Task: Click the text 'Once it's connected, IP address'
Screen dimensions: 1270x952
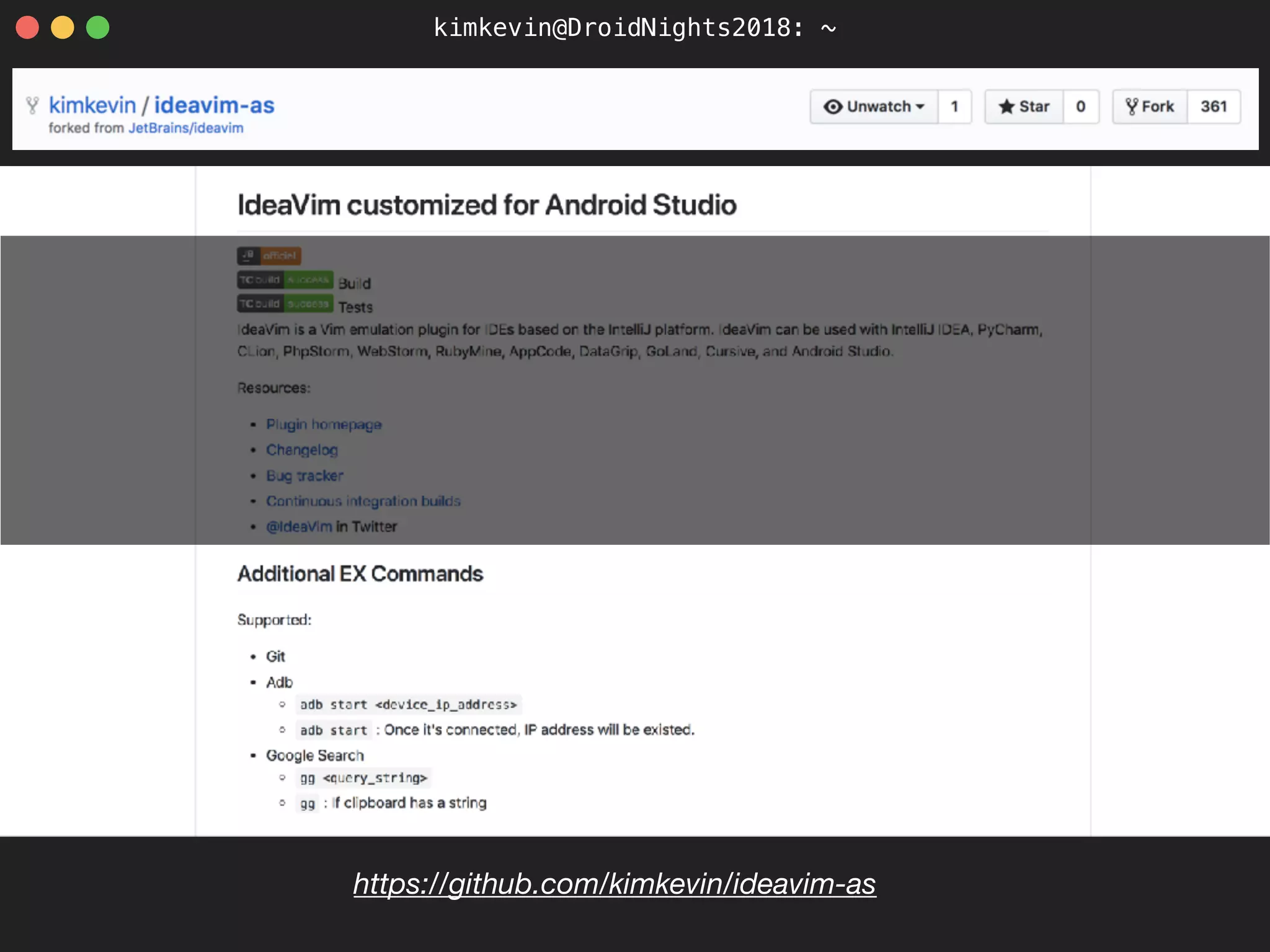Action: coord(489,729)
